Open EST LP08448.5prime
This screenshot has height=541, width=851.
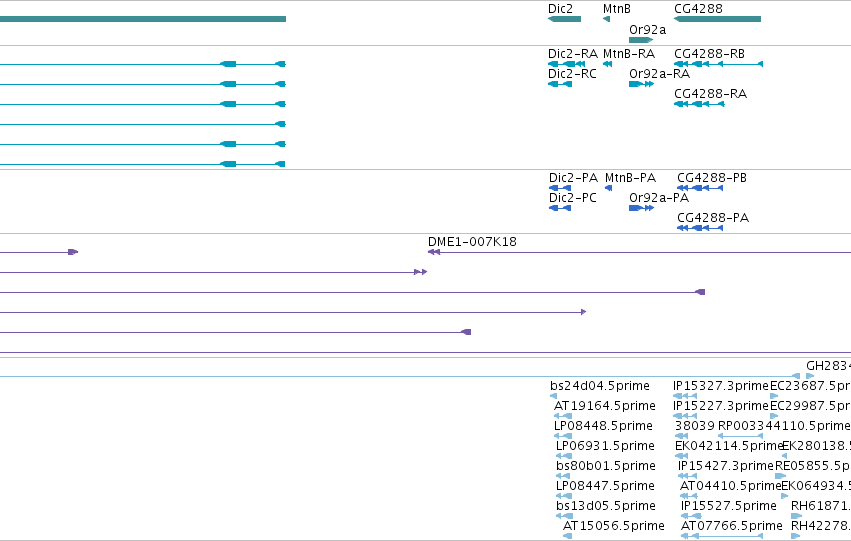(x=603, y=426)
